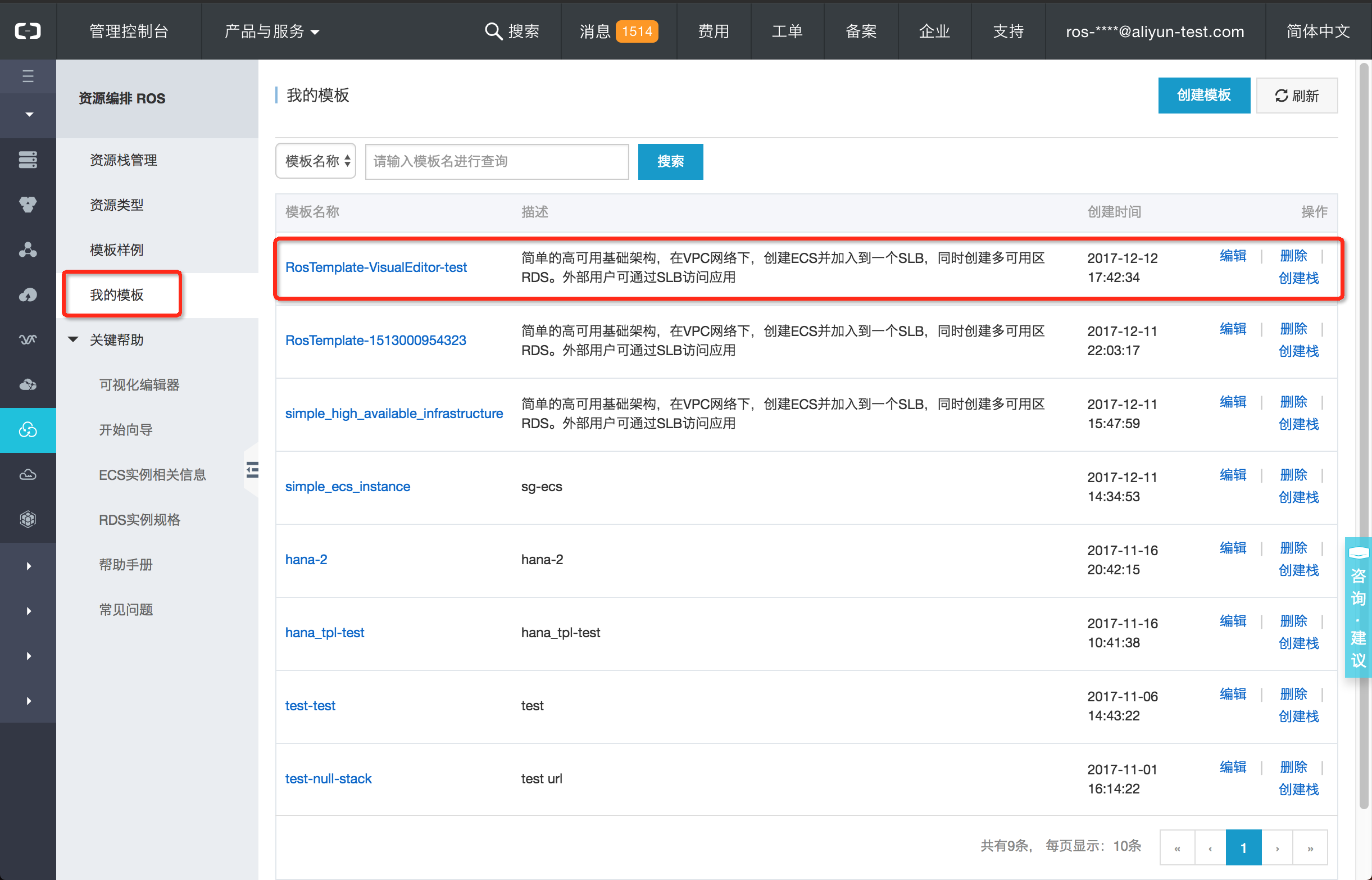Open 企业 in top bar
This screenshot has height=880, width=1372.
pyautogui.click(x=934, y=31)
